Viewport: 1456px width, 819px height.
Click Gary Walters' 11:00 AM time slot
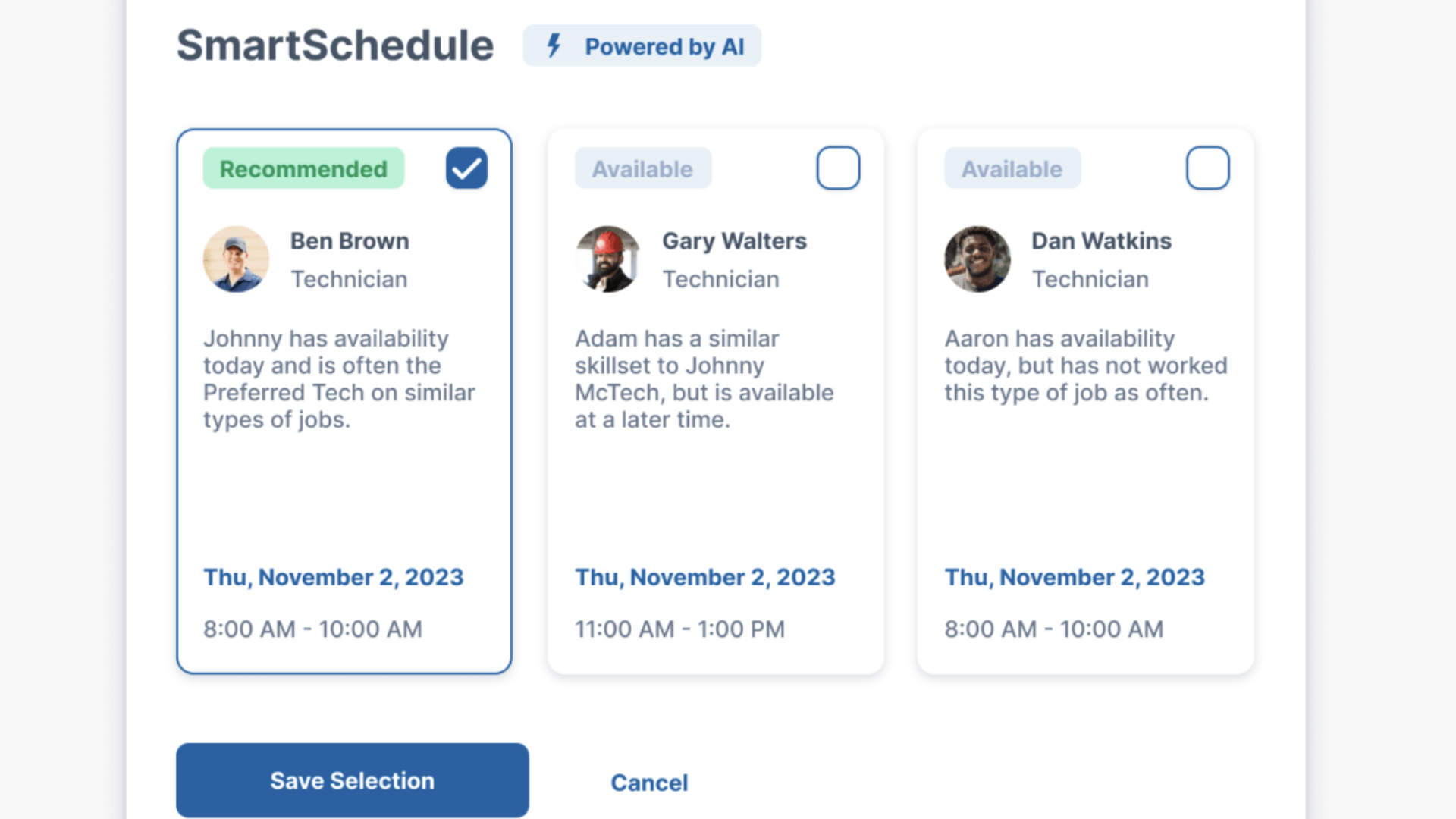(x=679, y=629)
